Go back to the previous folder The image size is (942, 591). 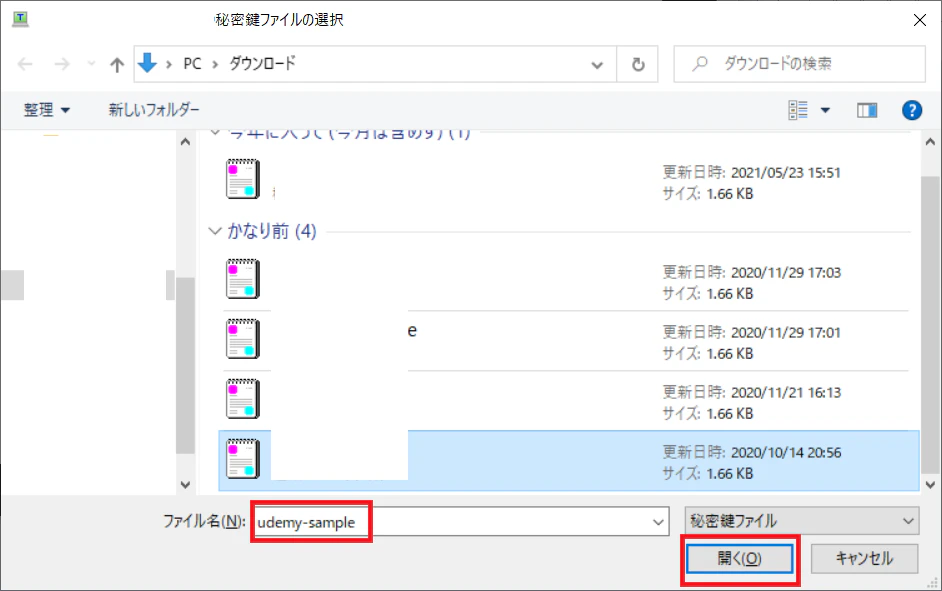pyautogui.click(x=25, y=64)
